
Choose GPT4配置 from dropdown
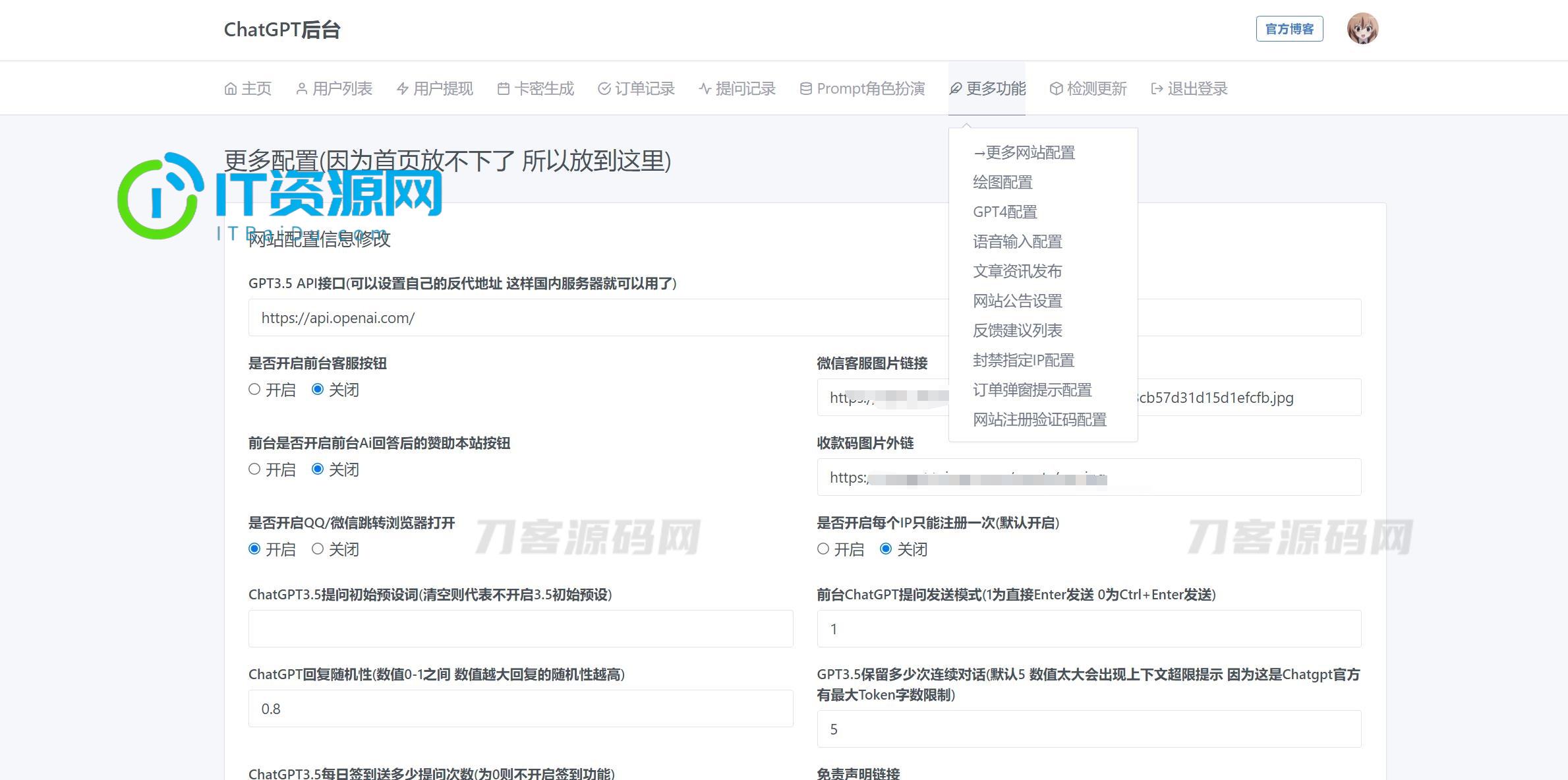click(x=1005, y=212)
